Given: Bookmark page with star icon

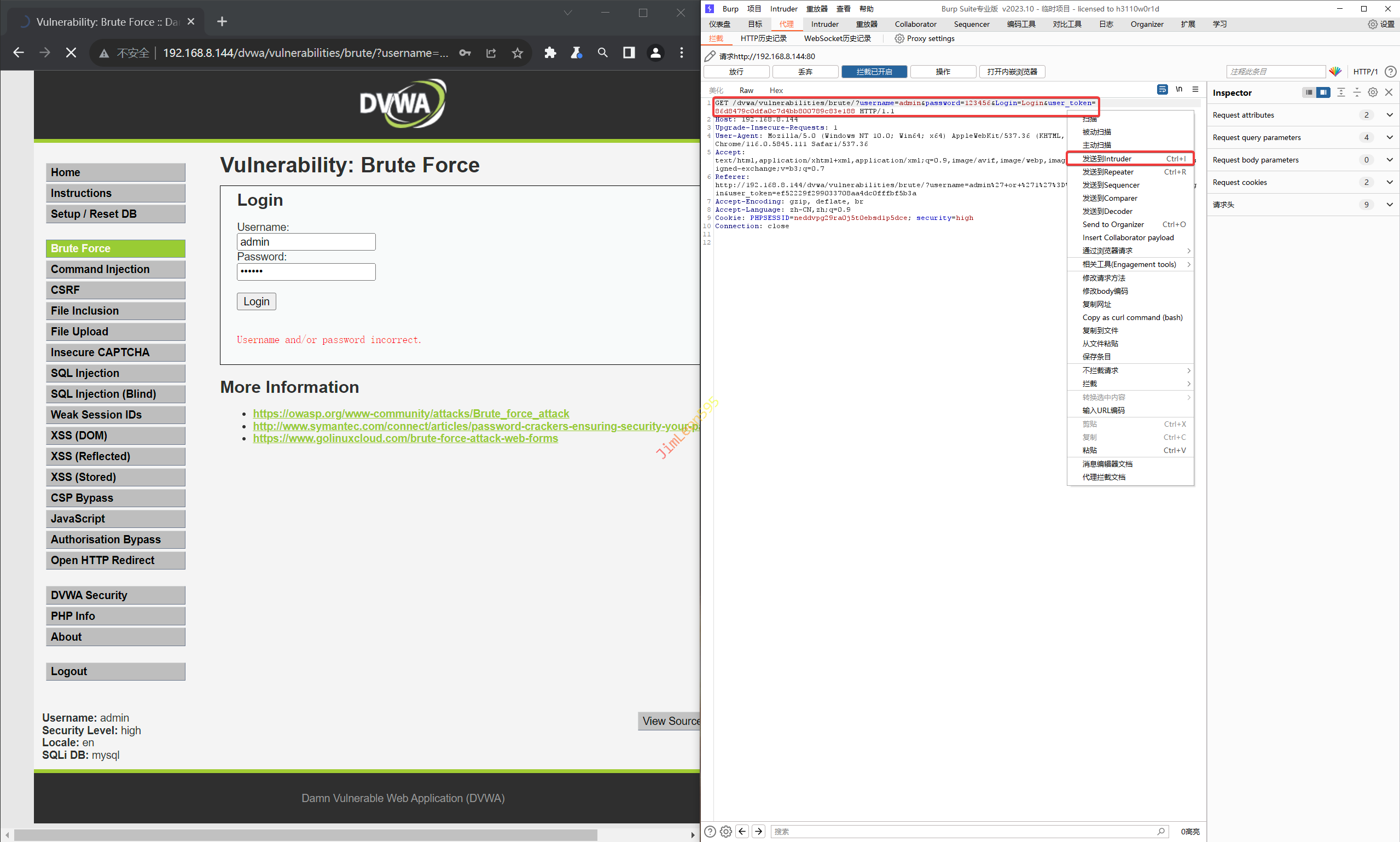Looking at the screenshot, I should point(518,53).
